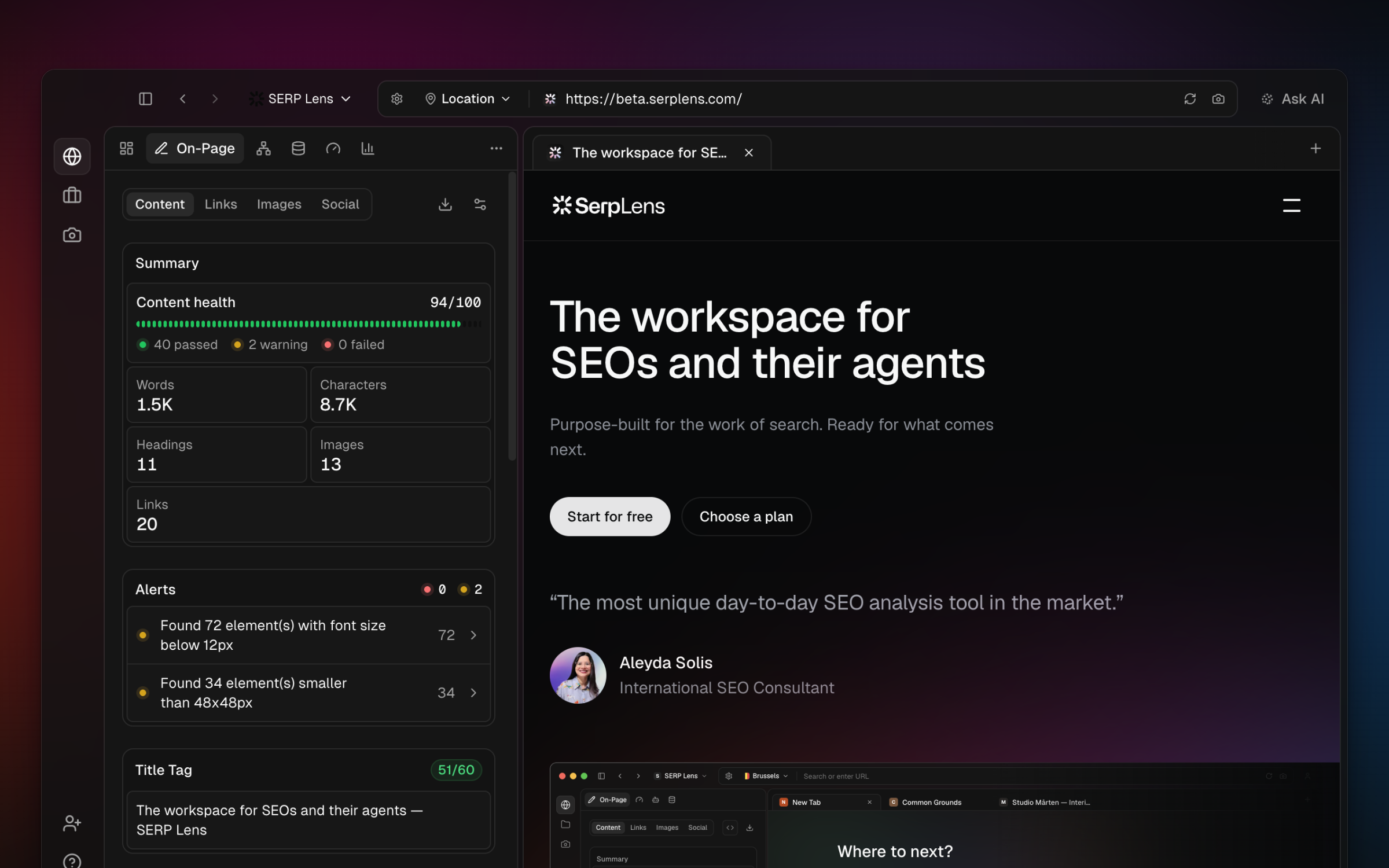Image resolution: width=1389 pixels, height=868 pixels.
Task: Open the bar chart analytics icon
Action: point(368,149)
